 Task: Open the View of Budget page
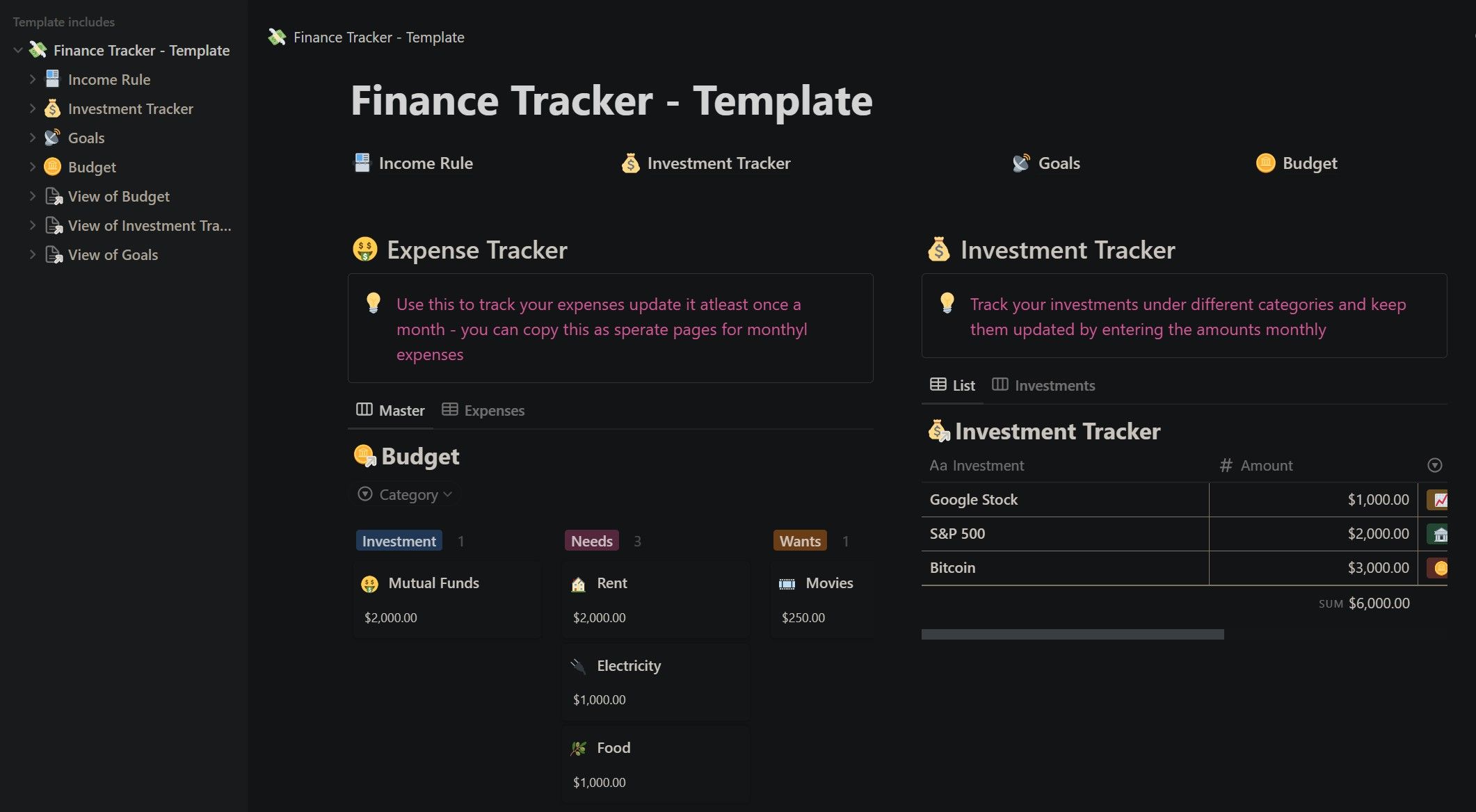118,196
